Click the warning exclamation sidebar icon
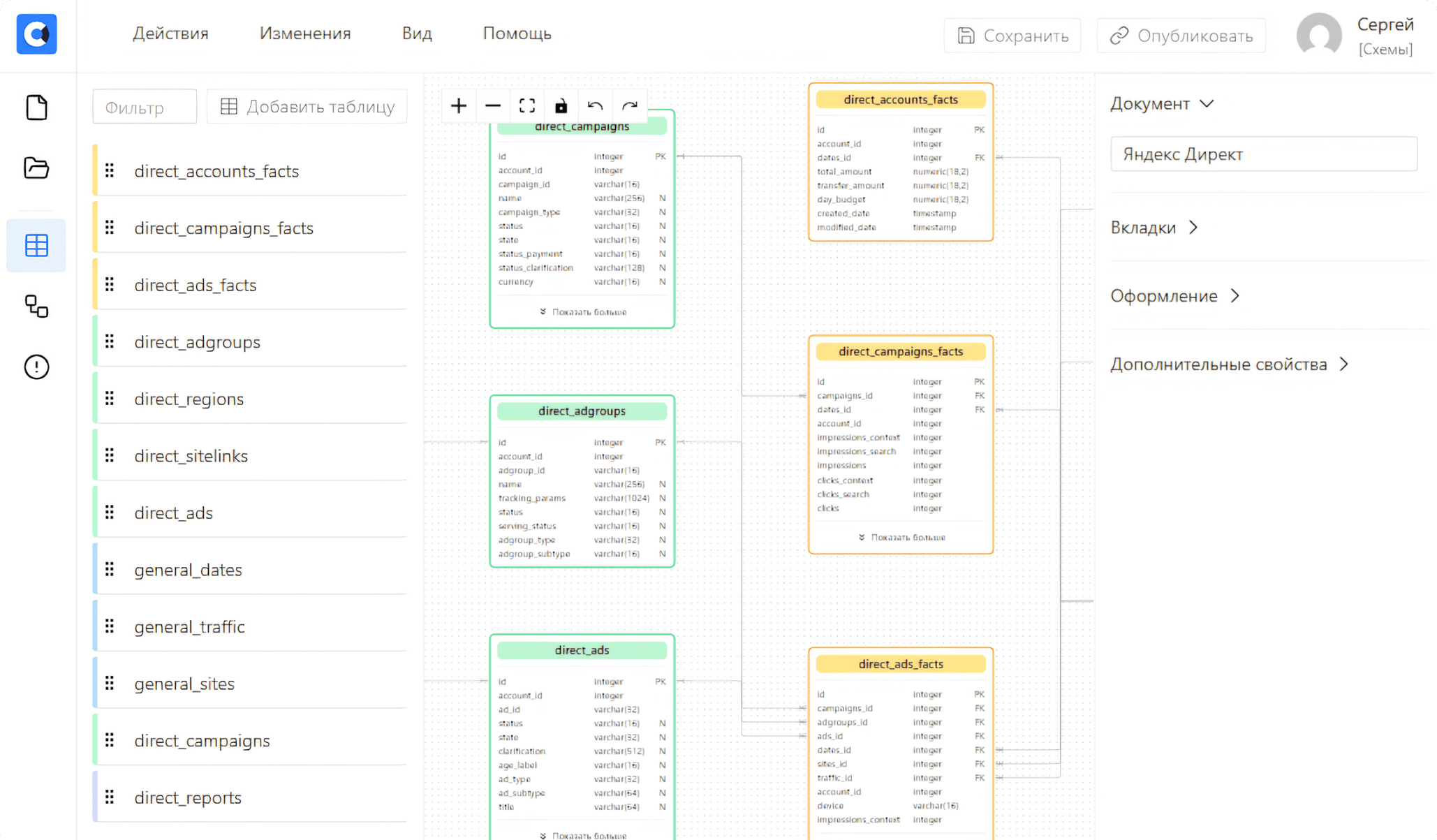The height and width of the screenshot is (840, 1437). coord(36,367)
